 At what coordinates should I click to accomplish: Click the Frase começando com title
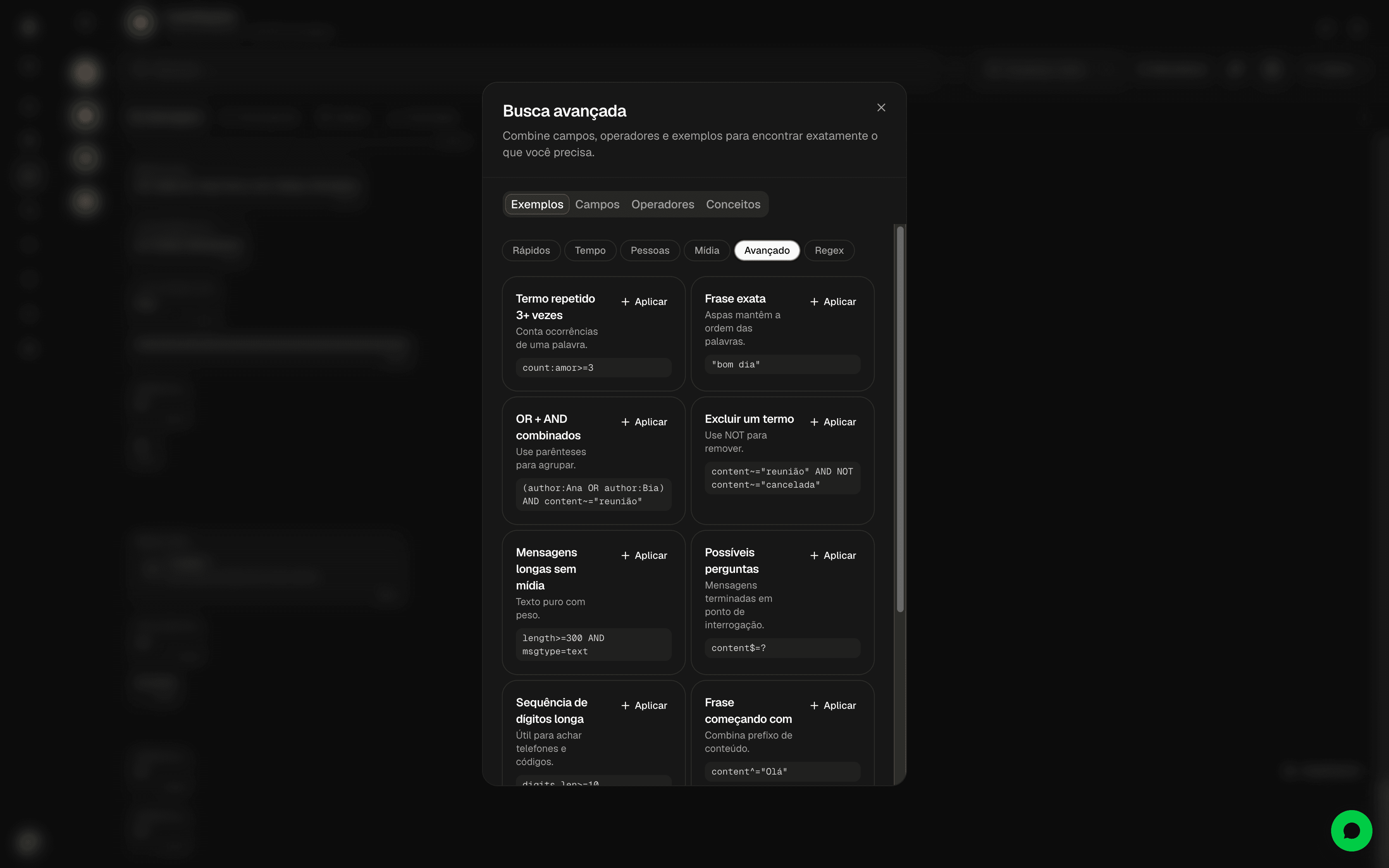[748, 711]
